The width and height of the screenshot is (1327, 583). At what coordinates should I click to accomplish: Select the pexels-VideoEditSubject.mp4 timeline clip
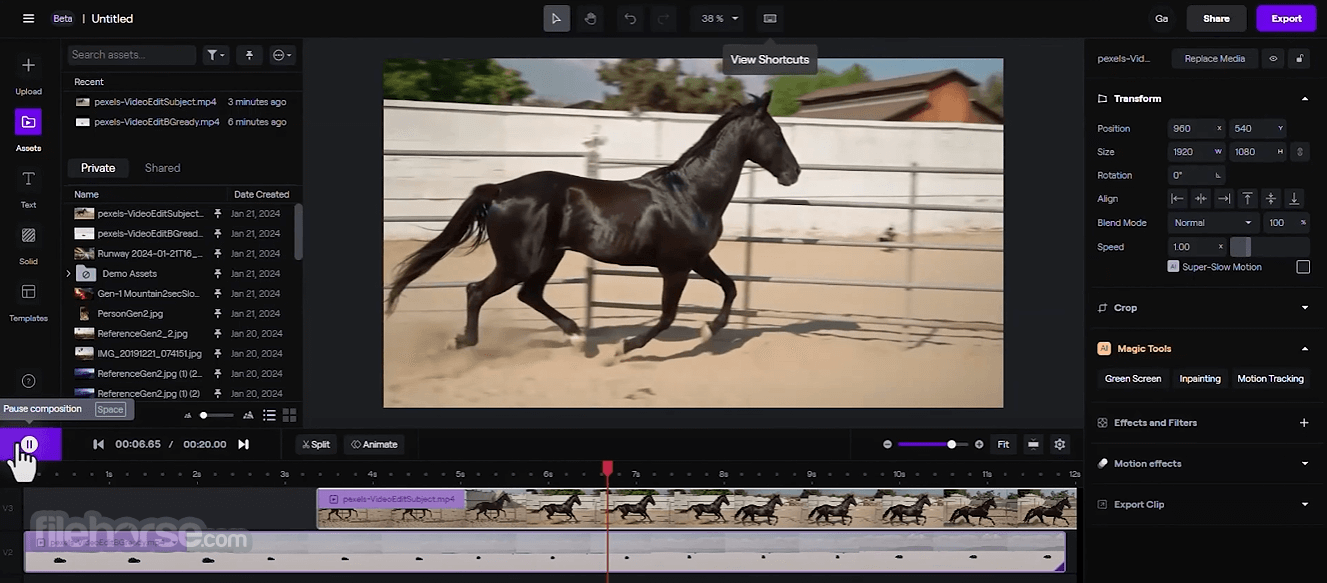pyautogui.click(x=696, y=508)
